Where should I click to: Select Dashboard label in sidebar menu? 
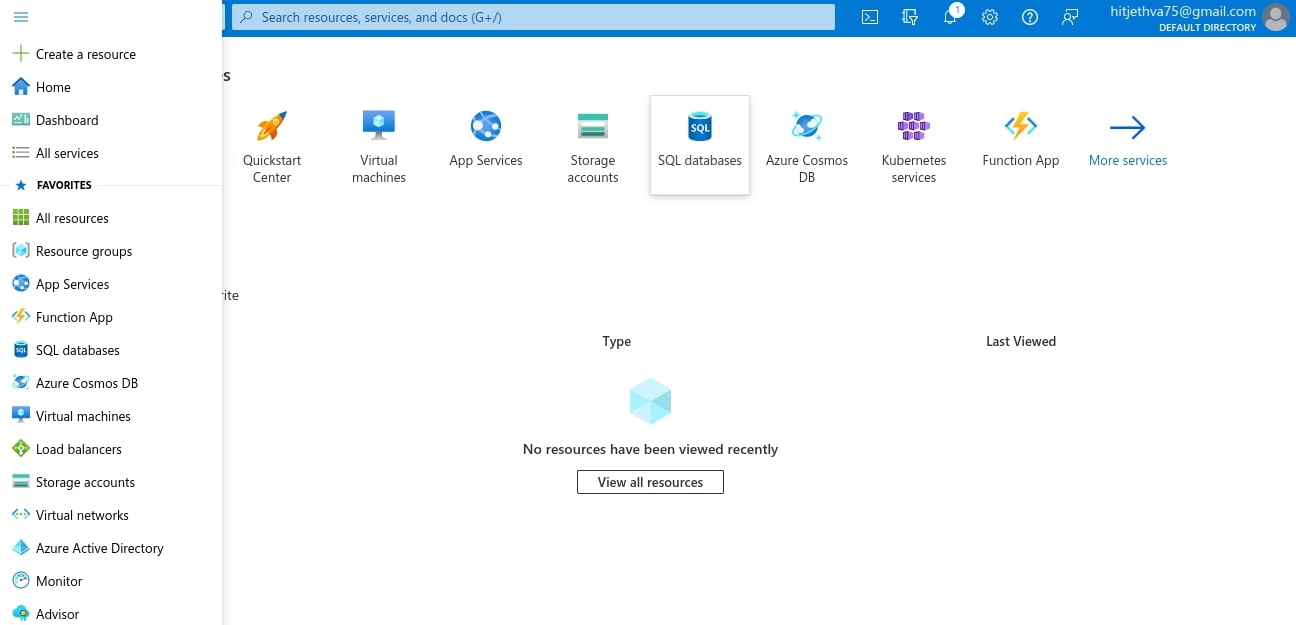click(x=67, y=120)
